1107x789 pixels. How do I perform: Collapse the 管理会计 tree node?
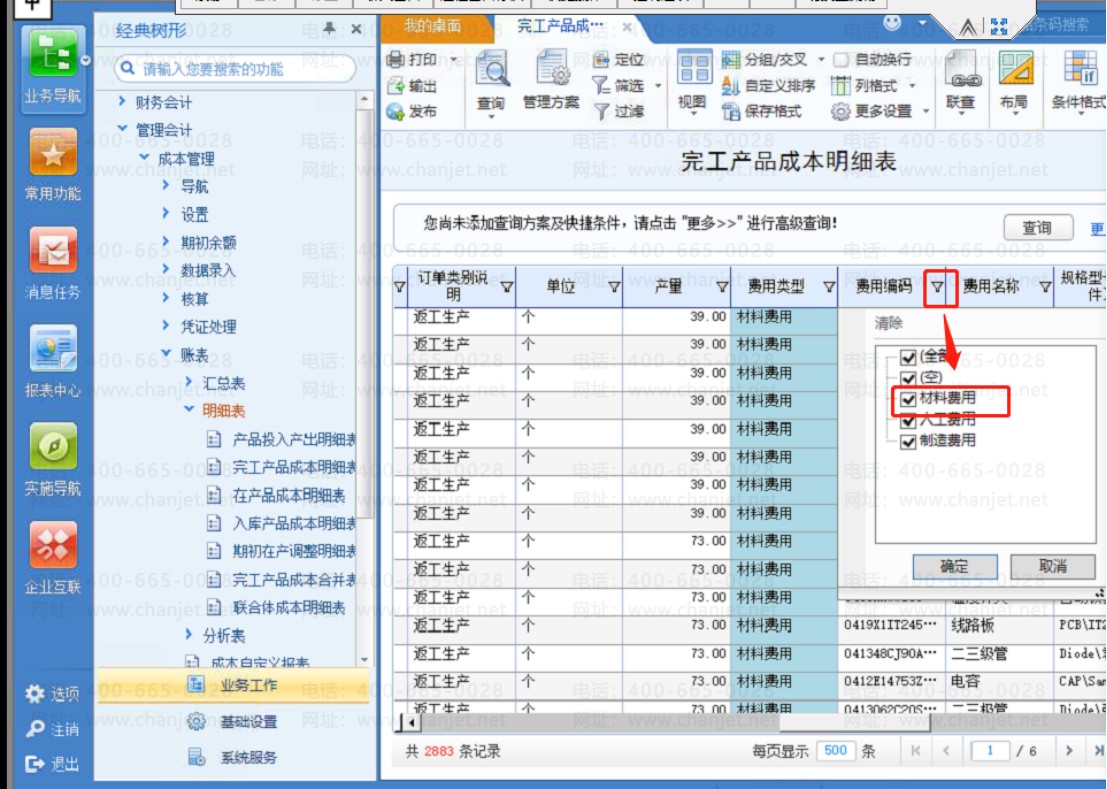pos(122,128)
